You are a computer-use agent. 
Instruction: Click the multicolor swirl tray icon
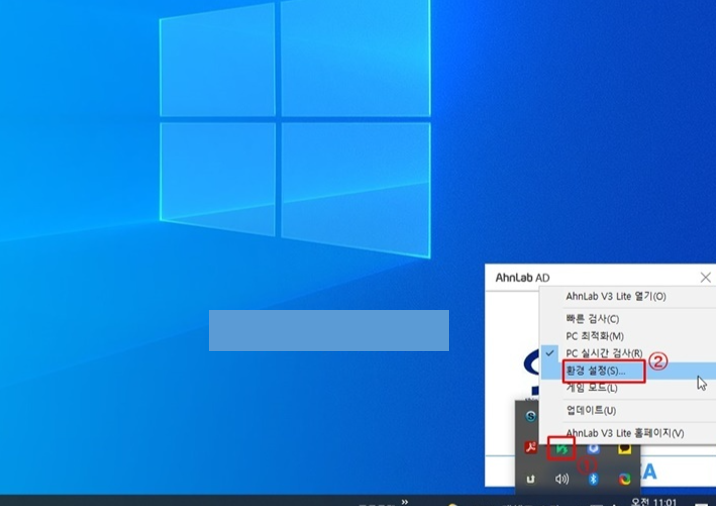pos(624,479)
